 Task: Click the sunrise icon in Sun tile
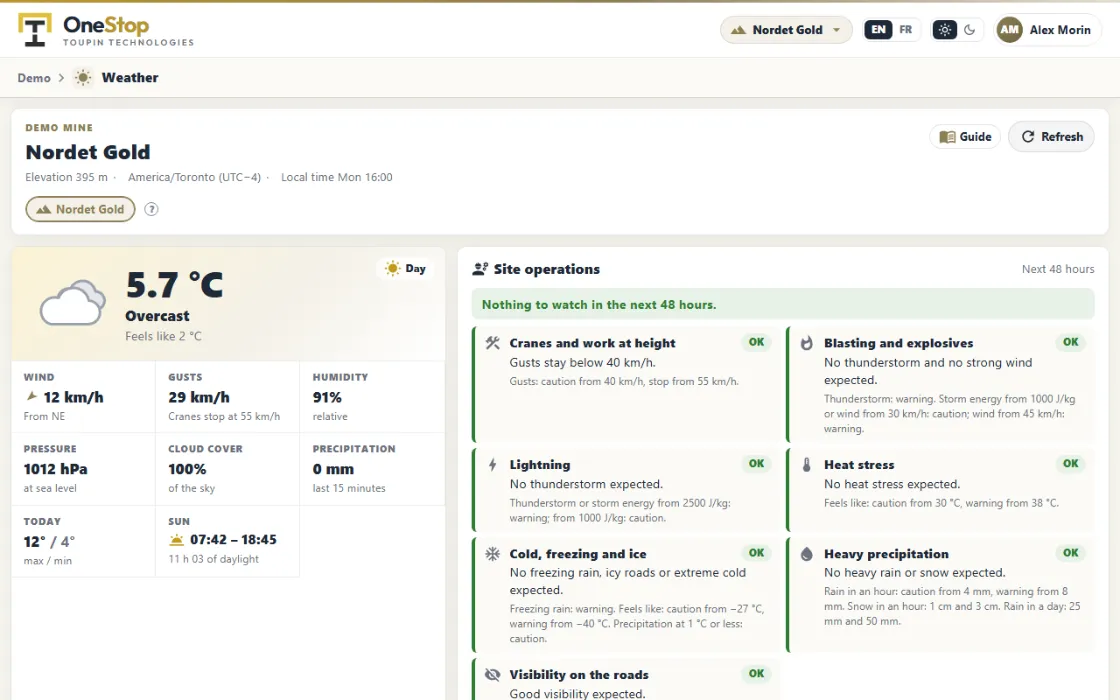pyautogui.click(x=176, y=540)
